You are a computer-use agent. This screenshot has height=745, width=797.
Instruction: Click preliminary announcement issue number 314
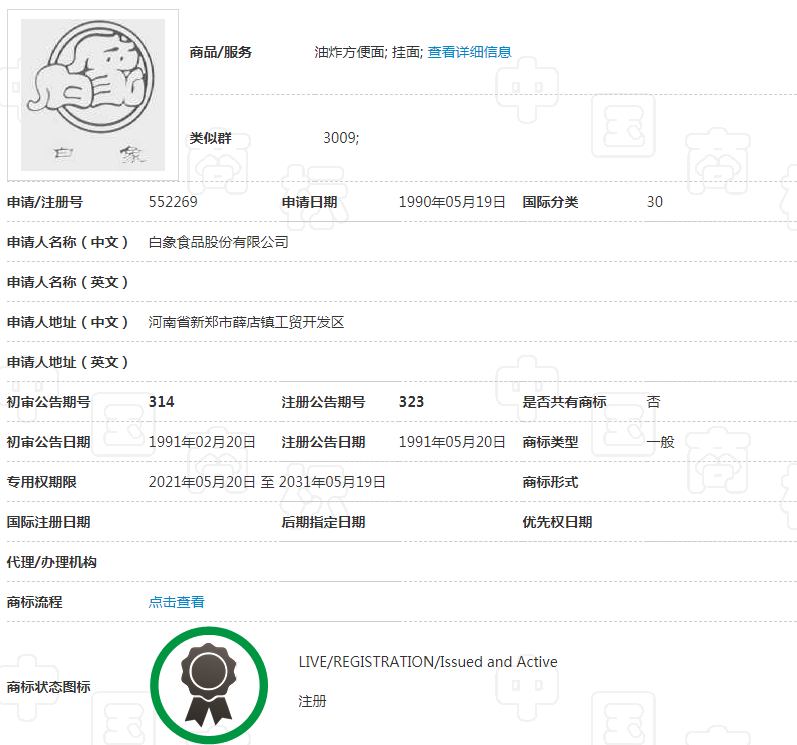point(162,402)
